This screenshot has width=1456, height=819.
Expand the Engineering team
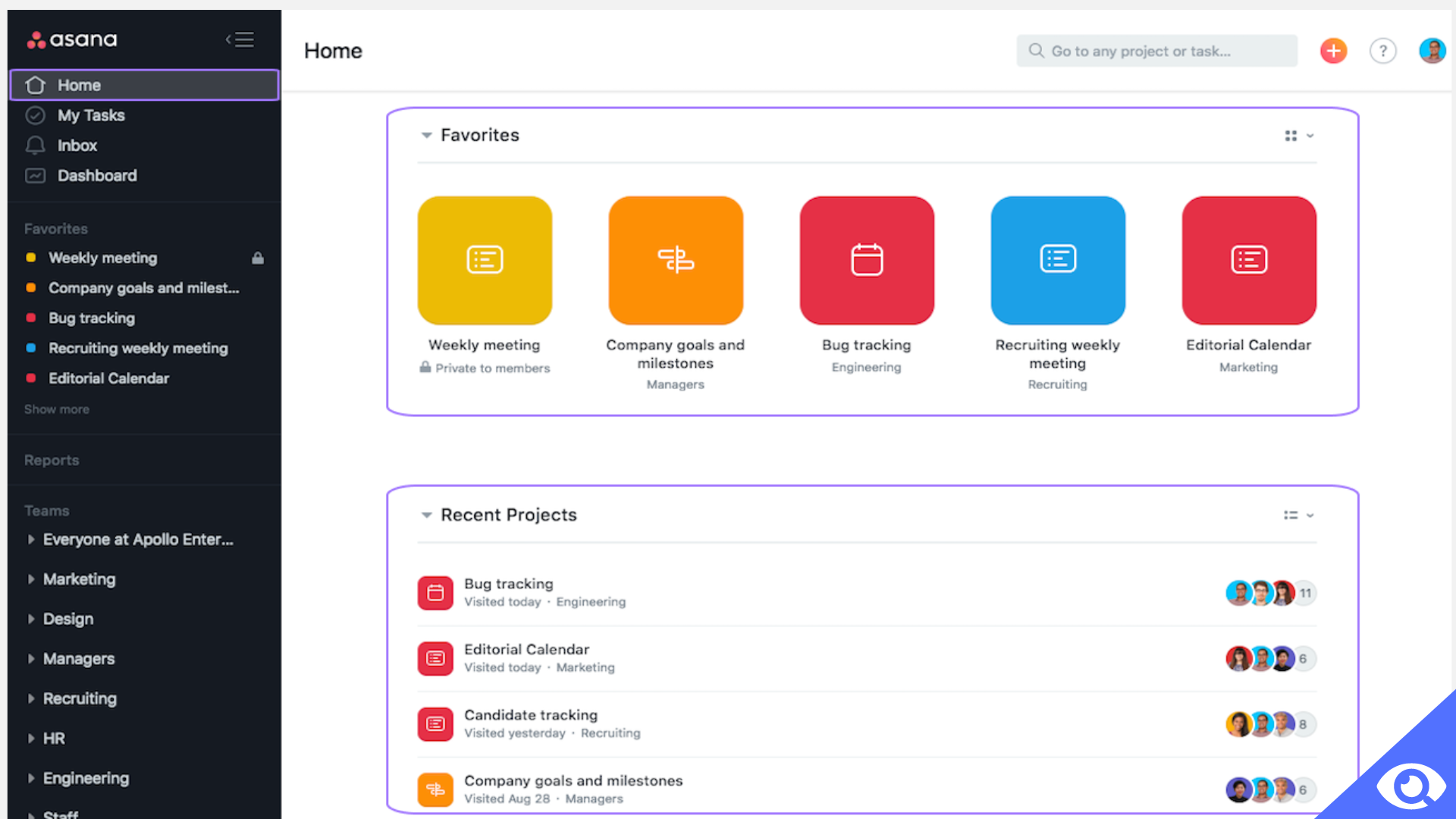tap(31, 778)
